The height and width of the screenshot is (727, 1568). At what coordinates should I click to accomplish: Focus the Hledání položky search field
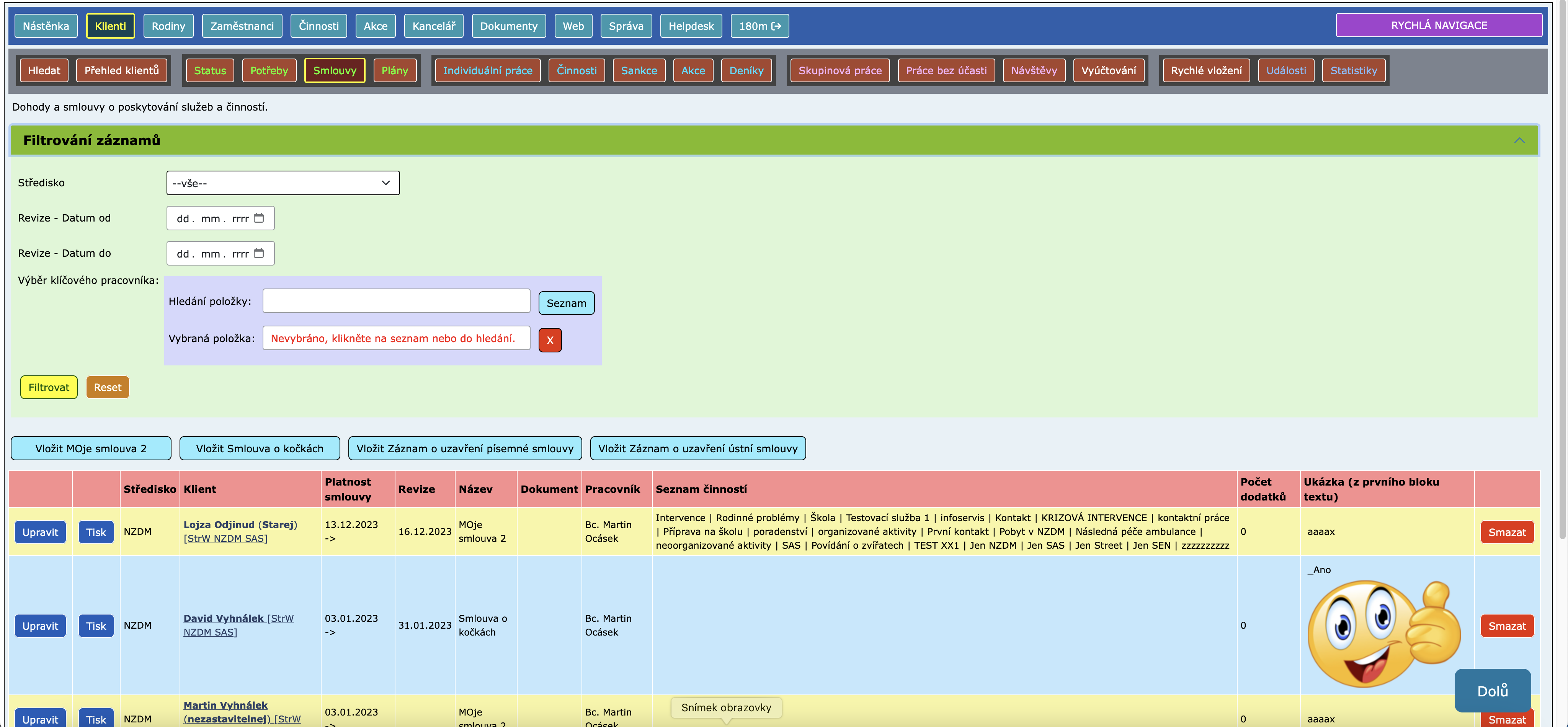pos(396,301)
